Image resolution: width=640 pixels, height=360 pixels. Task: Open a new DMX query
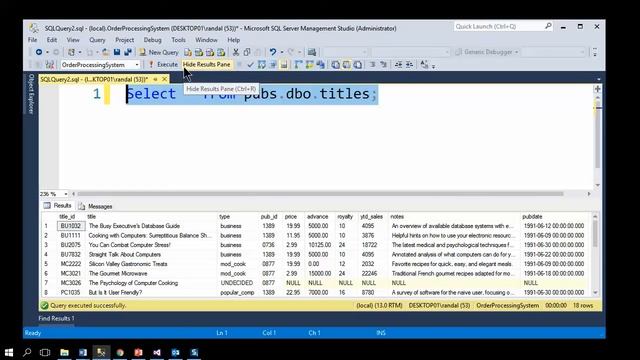[x=210, y=52]
